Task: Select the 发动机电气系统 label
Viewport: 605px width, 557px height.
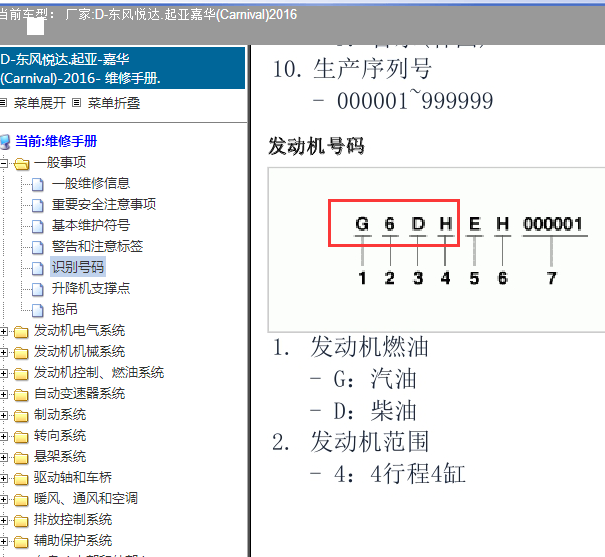Action: pyautogui.click(x=79, y=331)
